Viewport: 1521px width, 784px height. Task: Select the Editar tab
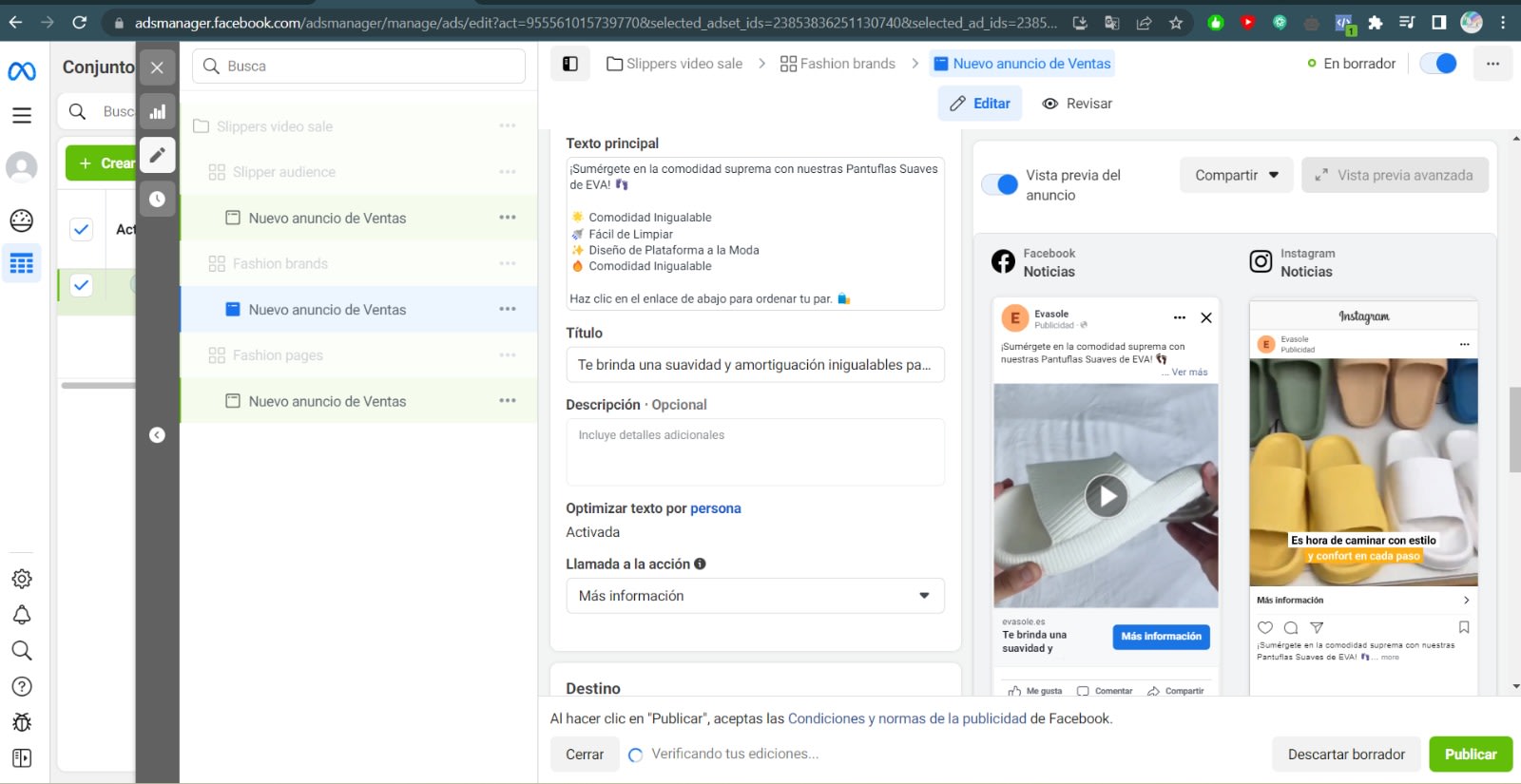coord(980,104)
